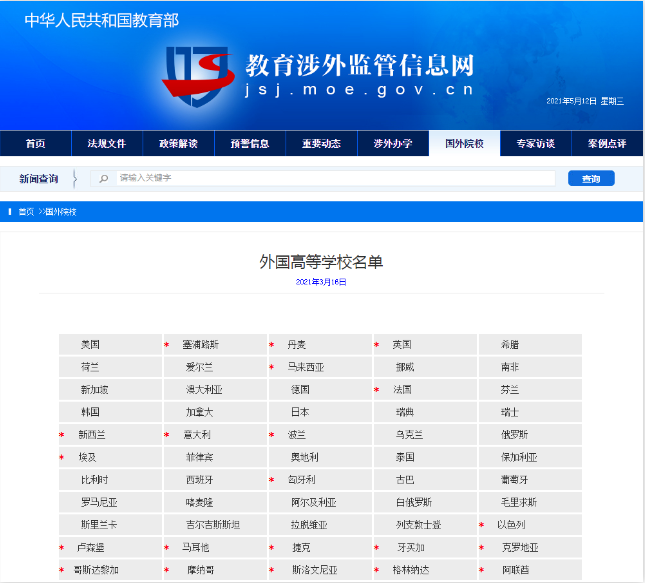This screenshot has height=583, width=645.
Task: Choose 芬兰 from the school list table
Action: coord(510,390)
